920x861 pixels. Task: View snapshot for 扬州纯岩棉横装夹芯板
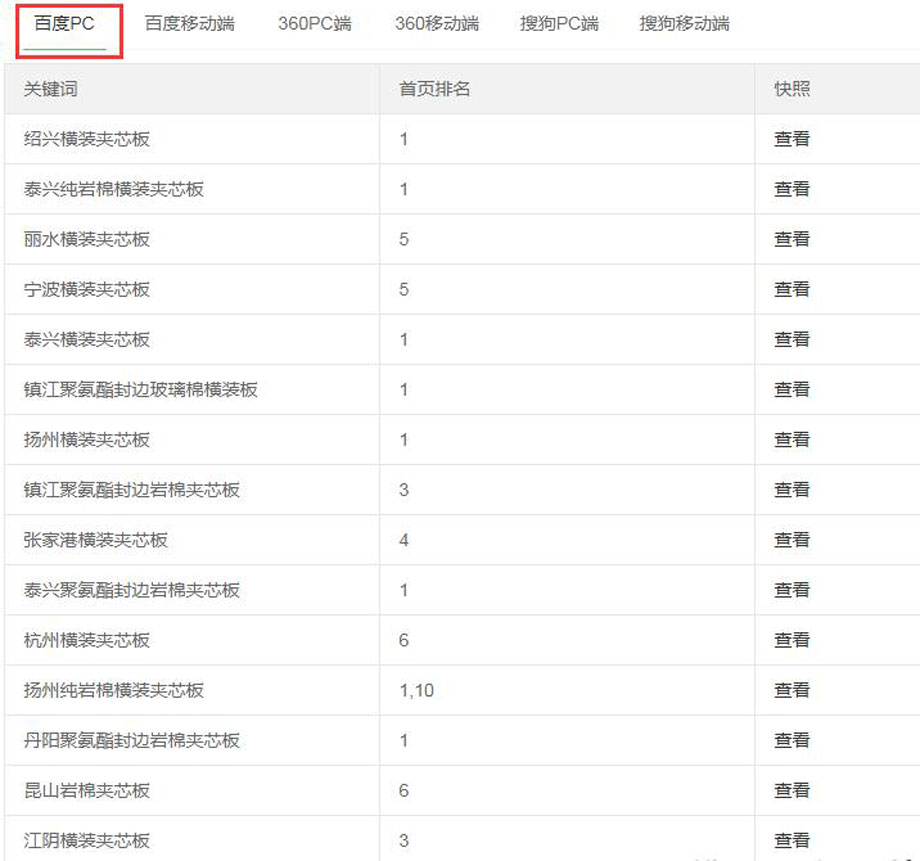(x=791, y=690)
